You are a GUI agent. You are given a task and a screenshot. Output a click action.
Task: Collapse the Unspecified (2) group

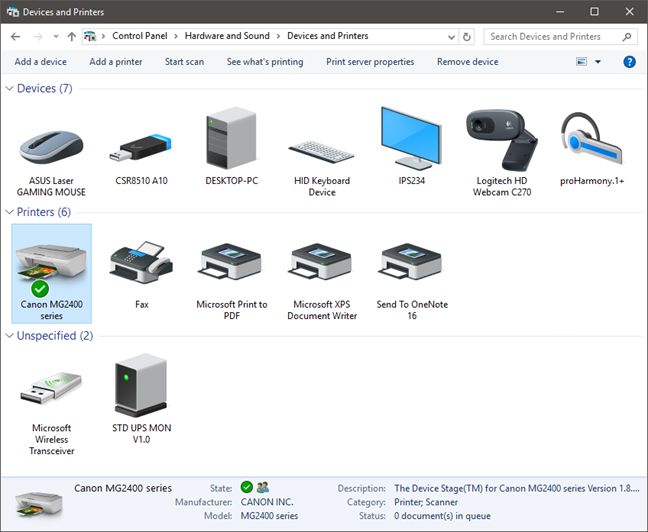[x=10, y=336]
